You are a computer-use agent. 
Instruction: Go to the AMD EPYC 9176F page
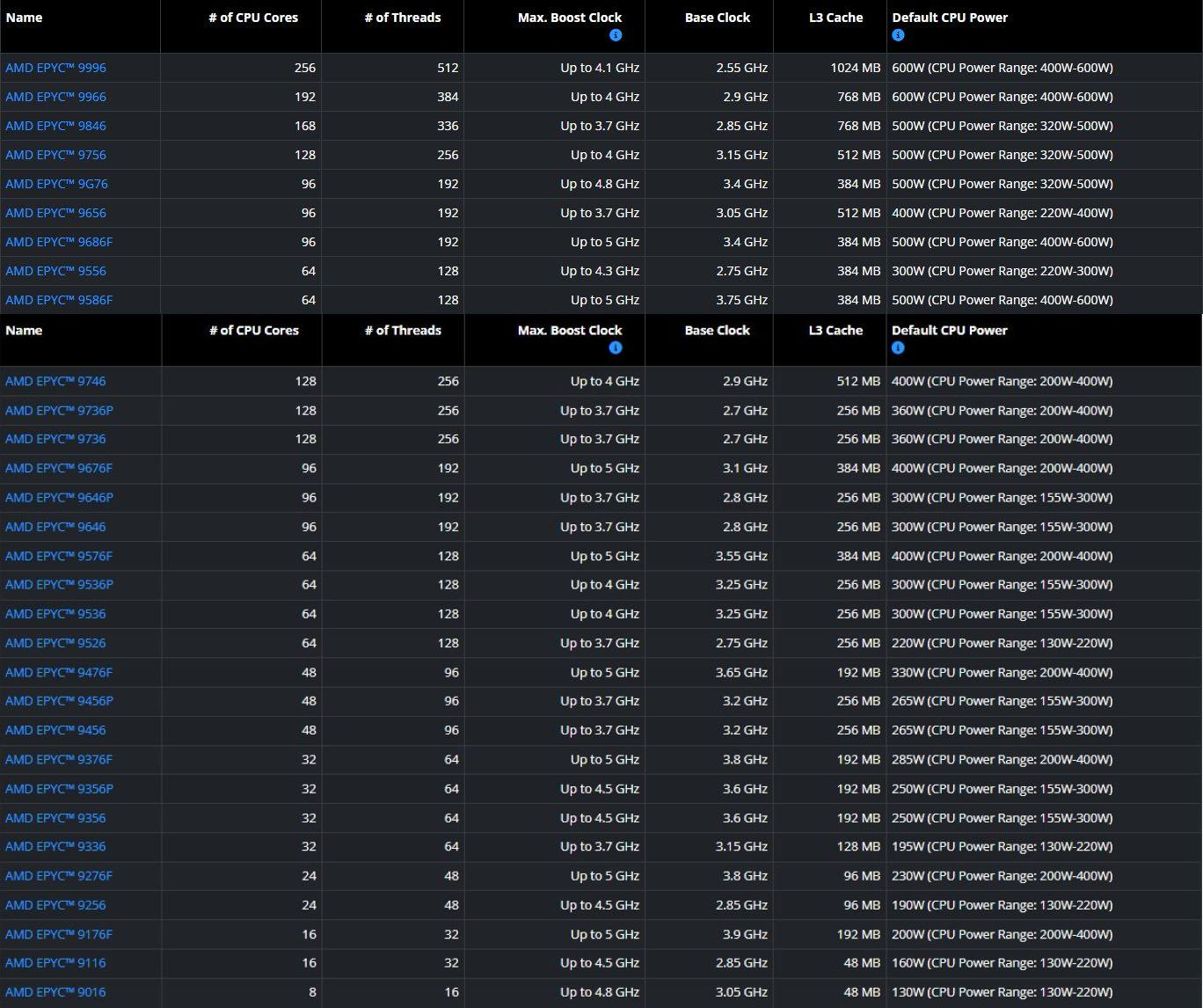(x=59, y=934)
